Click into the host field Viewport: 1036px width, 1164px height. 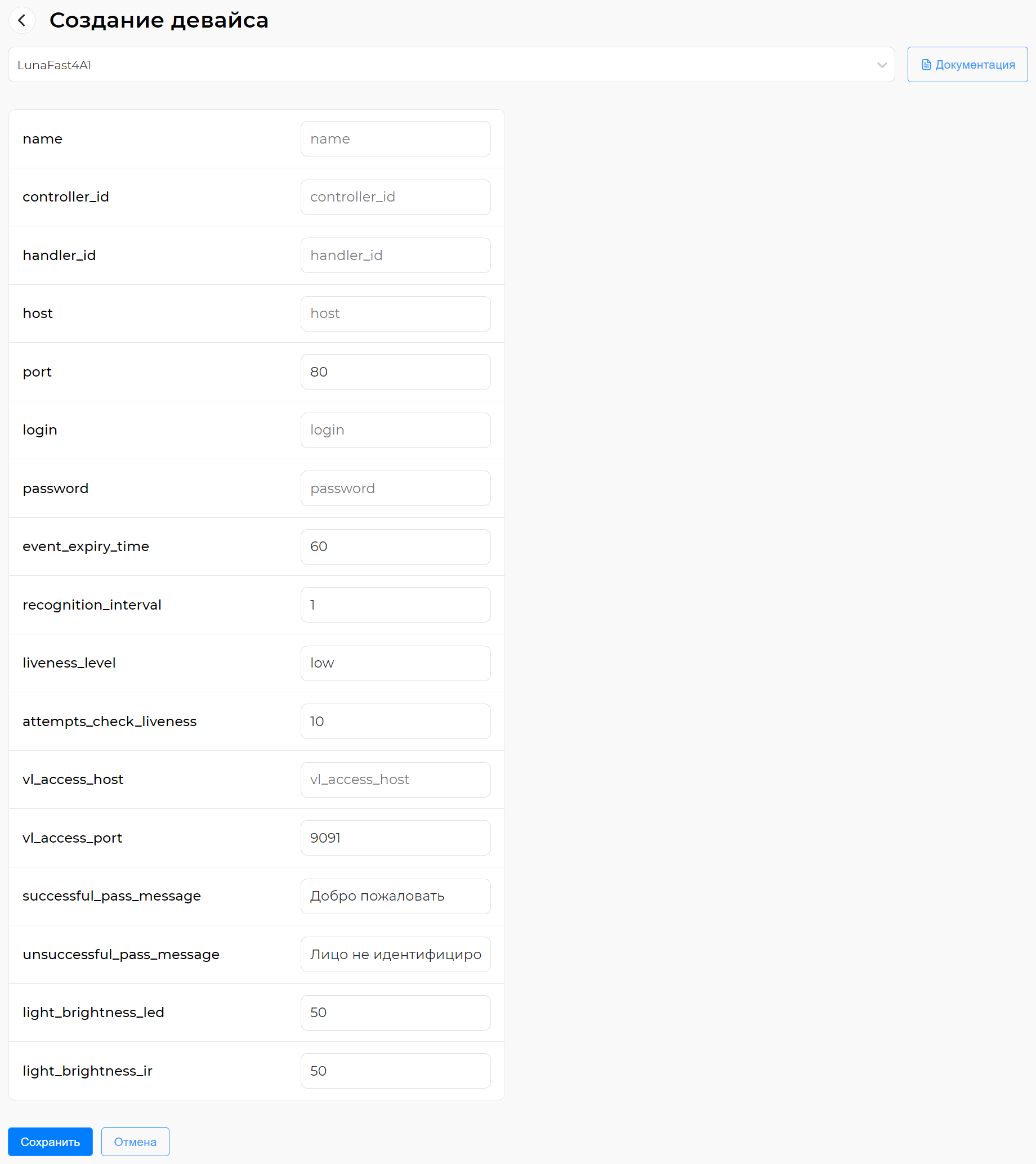point(395,314)
